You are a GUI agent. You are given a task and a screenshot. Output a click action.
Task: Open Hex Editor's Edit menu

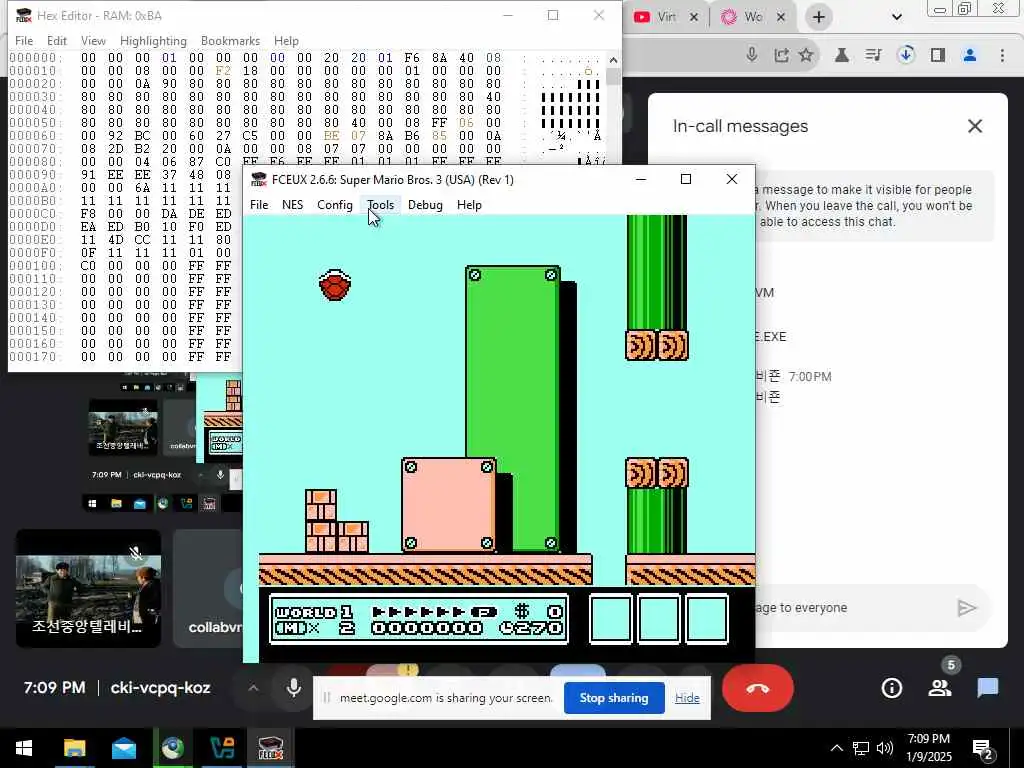tap(57, 40)
